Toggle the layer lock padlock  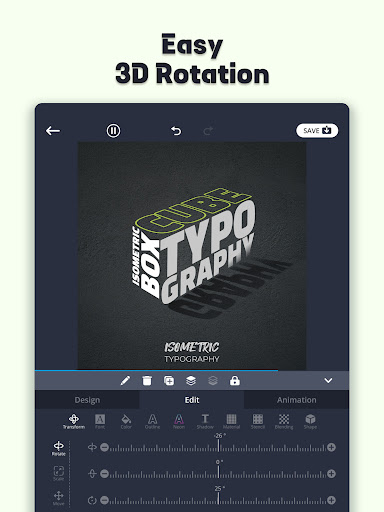pyautogui.click(x=235, y=380)
